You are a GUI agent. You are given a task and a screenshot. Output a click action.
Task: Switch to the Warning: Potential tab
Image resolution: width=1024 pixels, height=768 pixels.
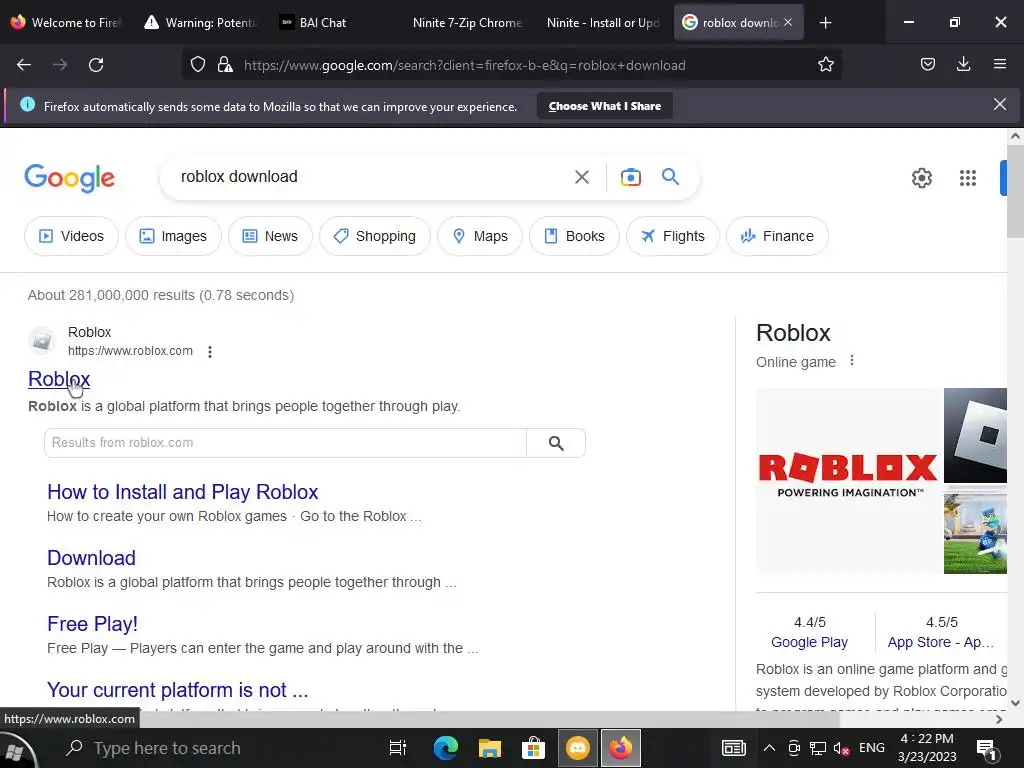pos(201,22)
